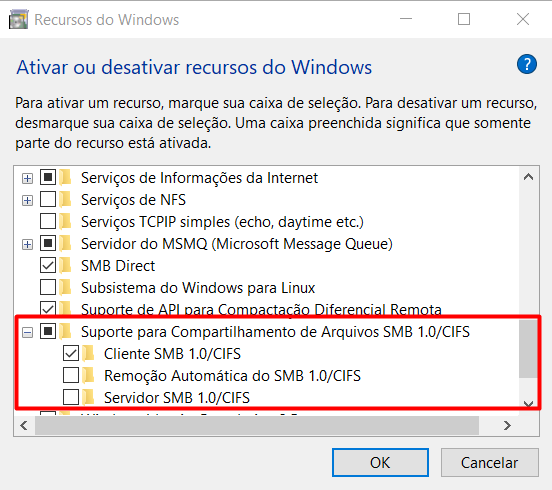The image size is (552, 490).
Task: Click the Recursos do Windows title bar icon
Action: pos(18,20)
